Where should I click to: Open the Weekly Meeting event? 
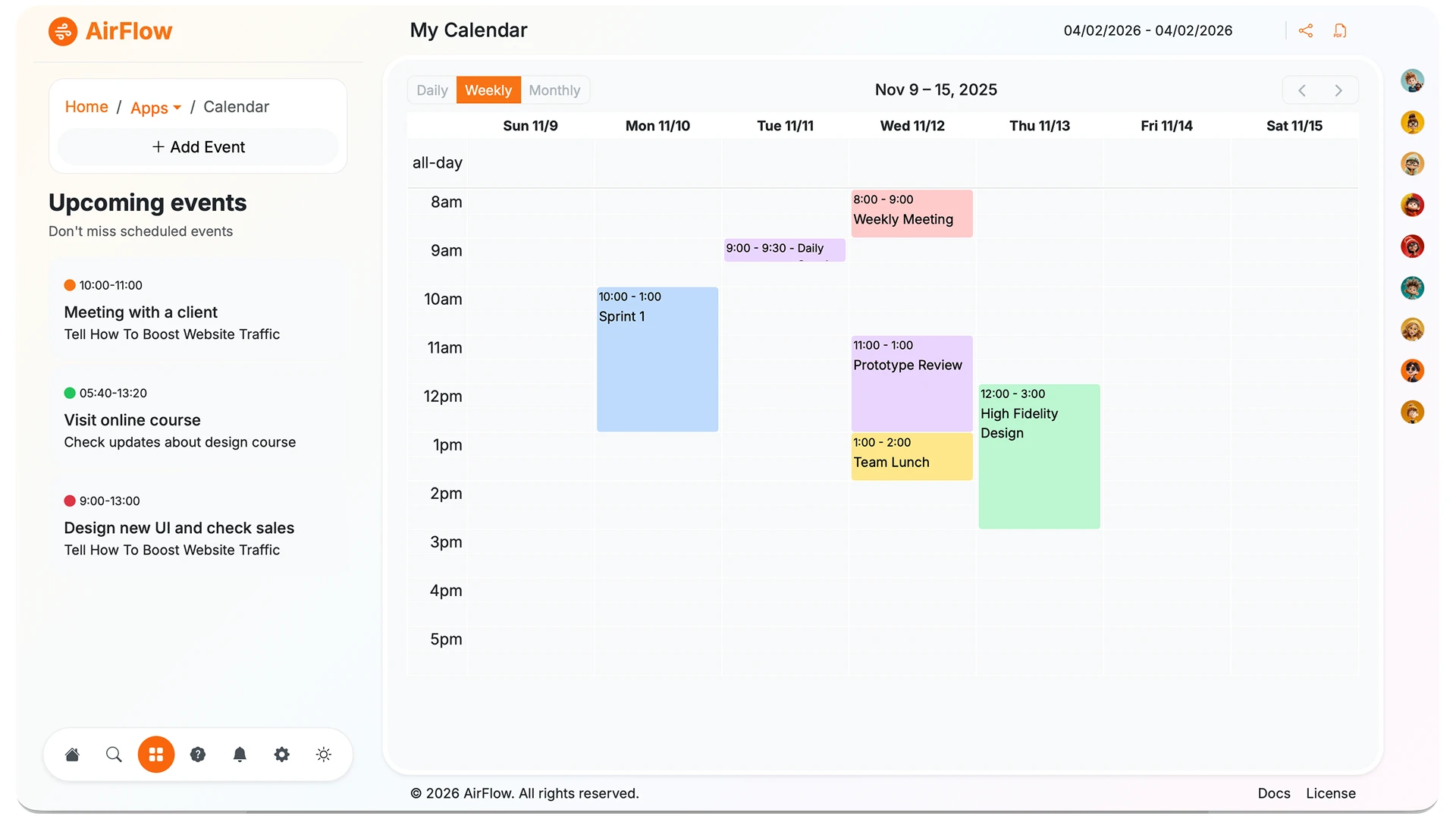(x=912, y=214)
